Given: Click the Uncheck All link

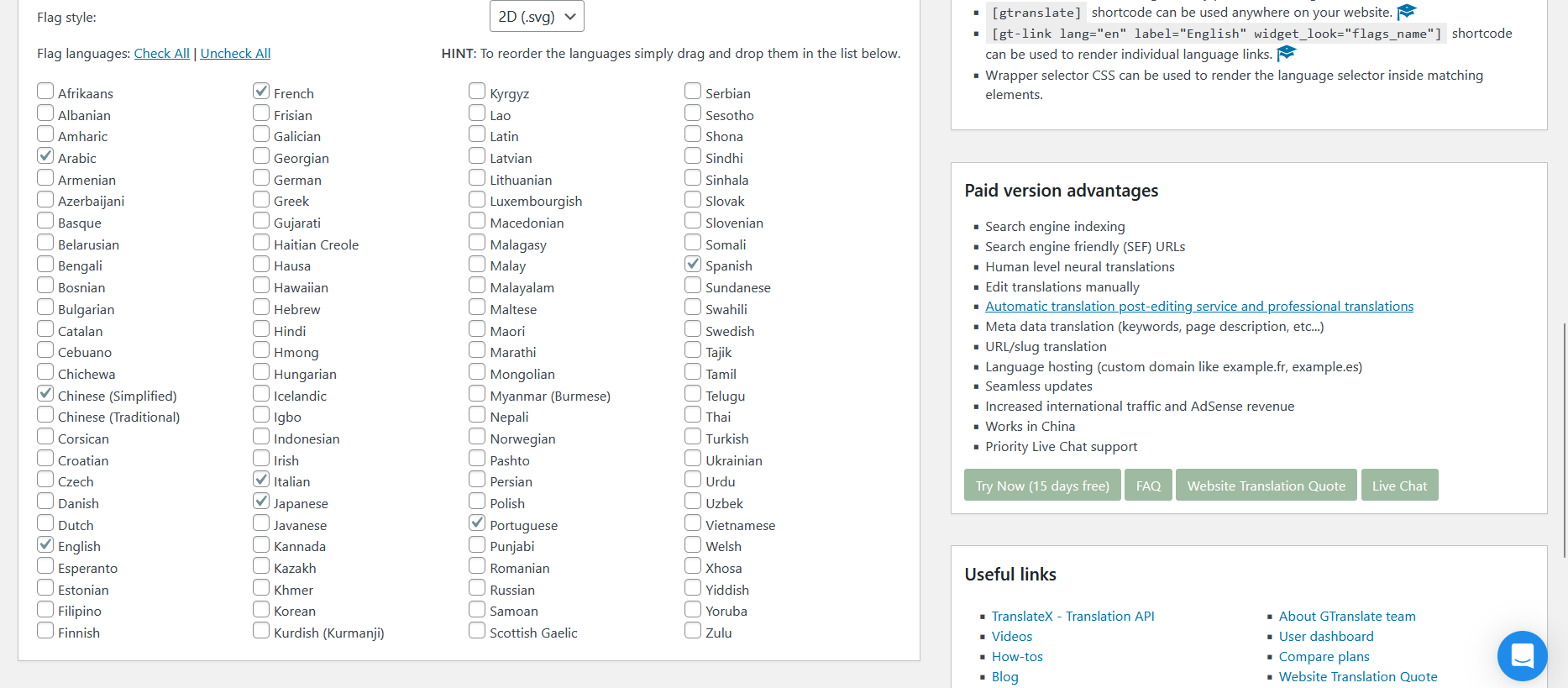Looking at the screenshot, I should [235, 54].
